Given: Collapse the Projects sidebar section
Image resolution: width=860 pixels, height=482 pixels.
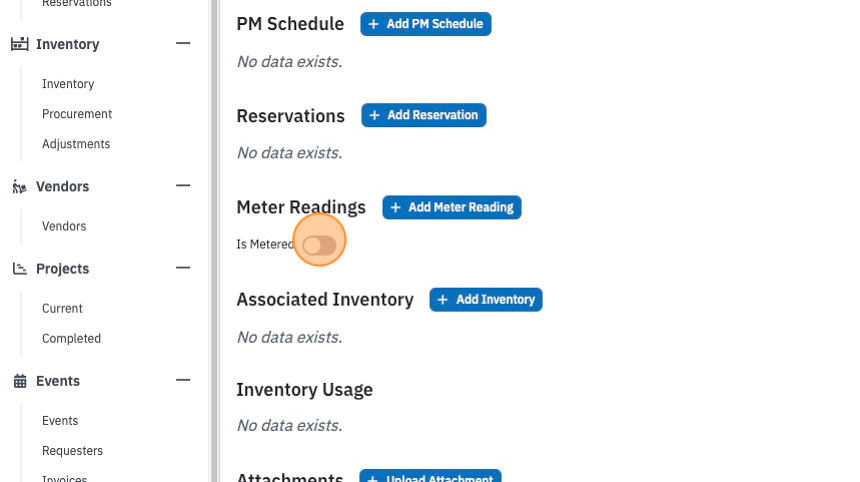Looking at the screenshot, I should click(183, 268).
